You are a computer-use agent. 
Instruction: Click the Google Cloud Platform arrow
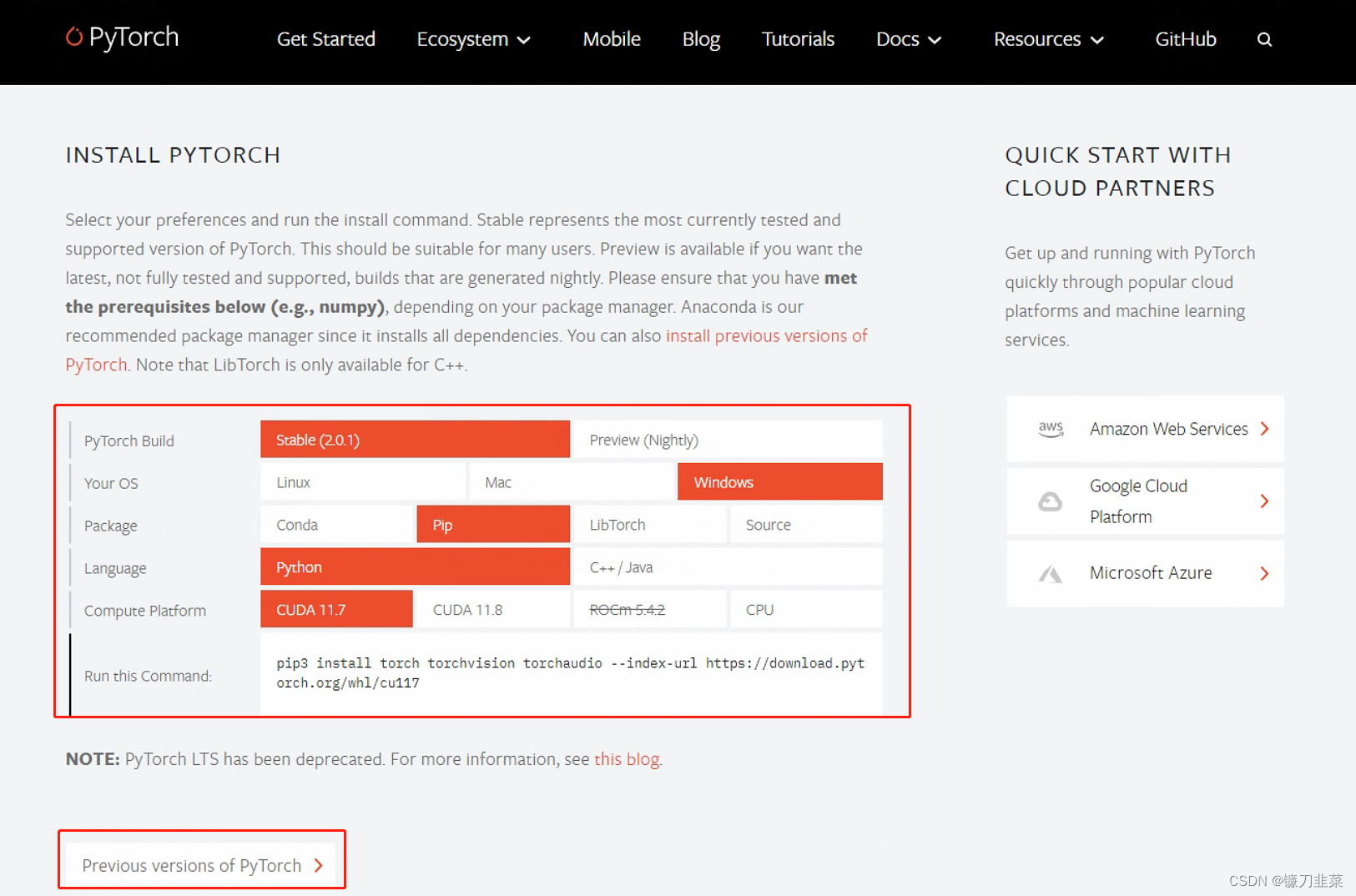point(1265,501)
